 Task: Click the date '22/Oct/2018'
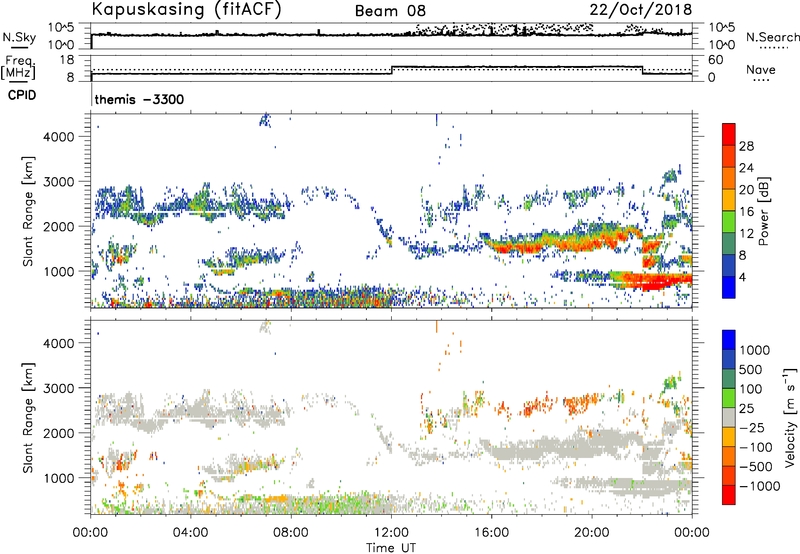tap(641, 10)
